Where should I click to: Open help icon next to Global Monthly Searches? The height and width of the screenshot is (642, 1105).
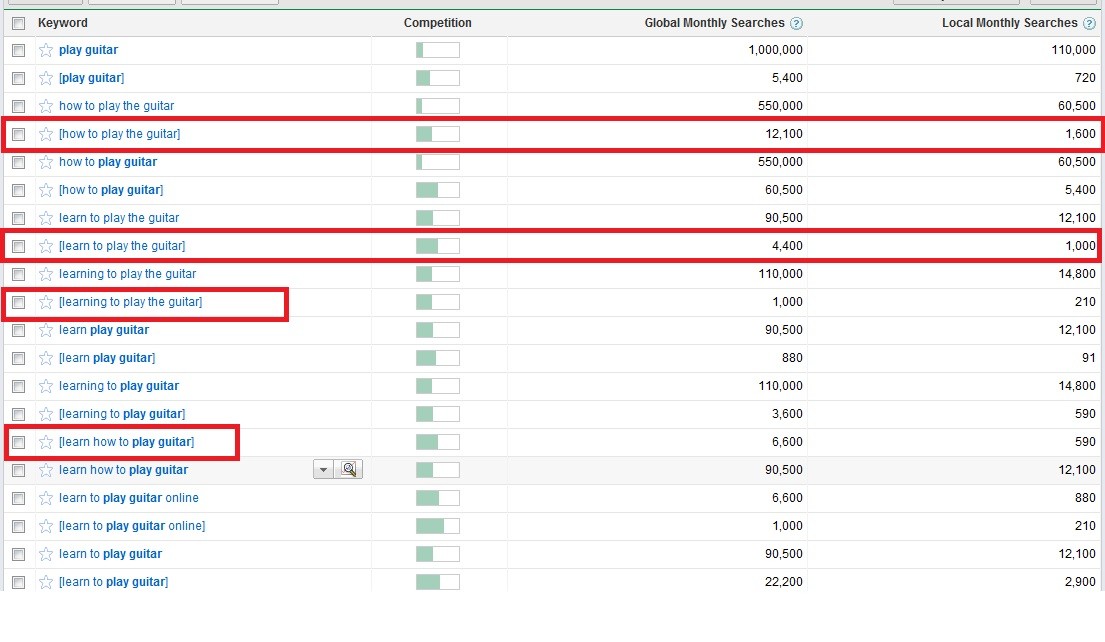click(796, 23)
